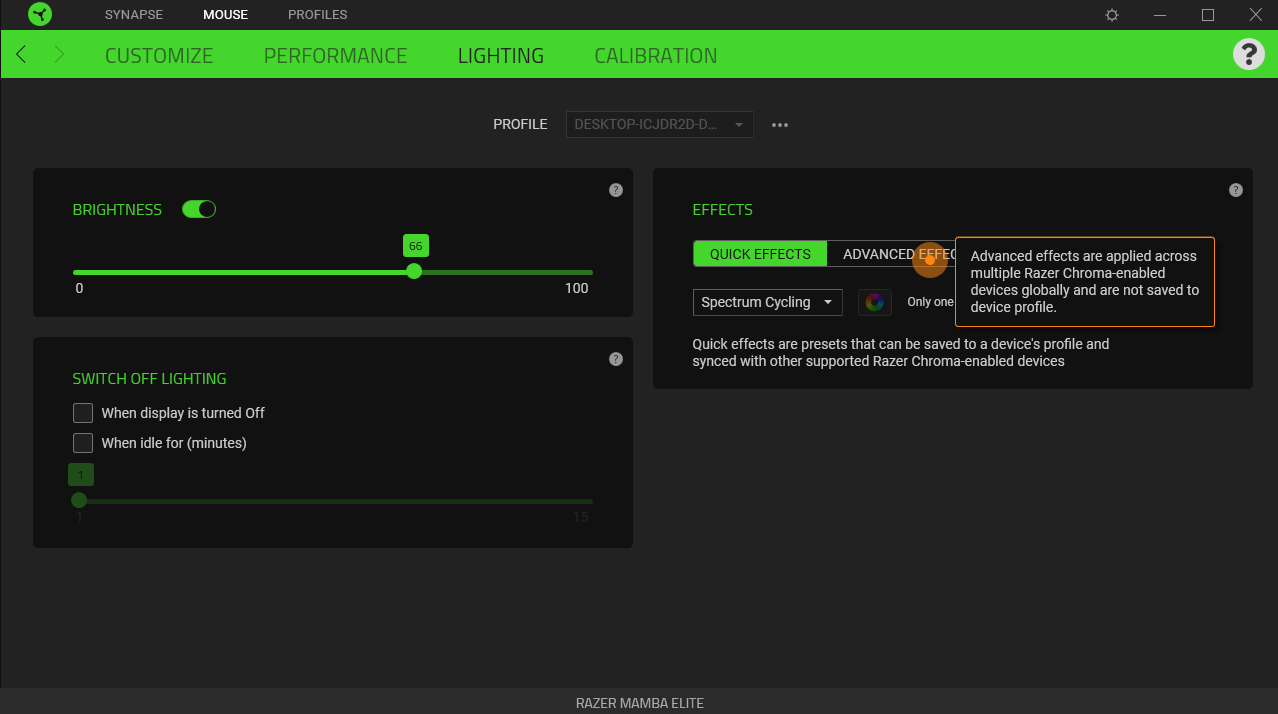This screenshot has height=714, width=1278.
Task: Enable 'When display is turned Off' checkbox
Action: tap(83, 413)
